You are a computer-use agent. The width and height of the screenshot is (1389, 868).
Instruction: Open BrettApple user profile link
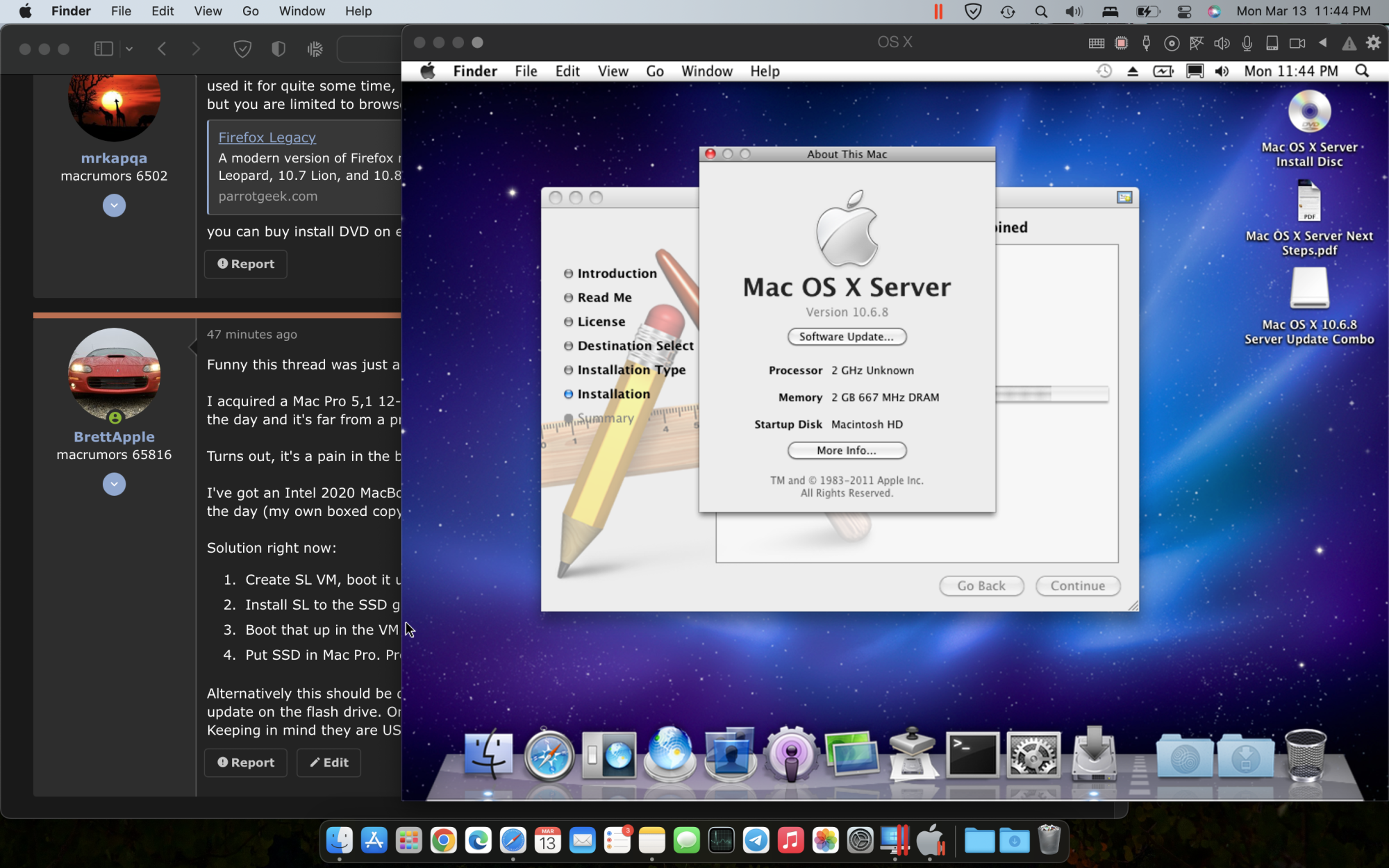click(x=114, y=437)
